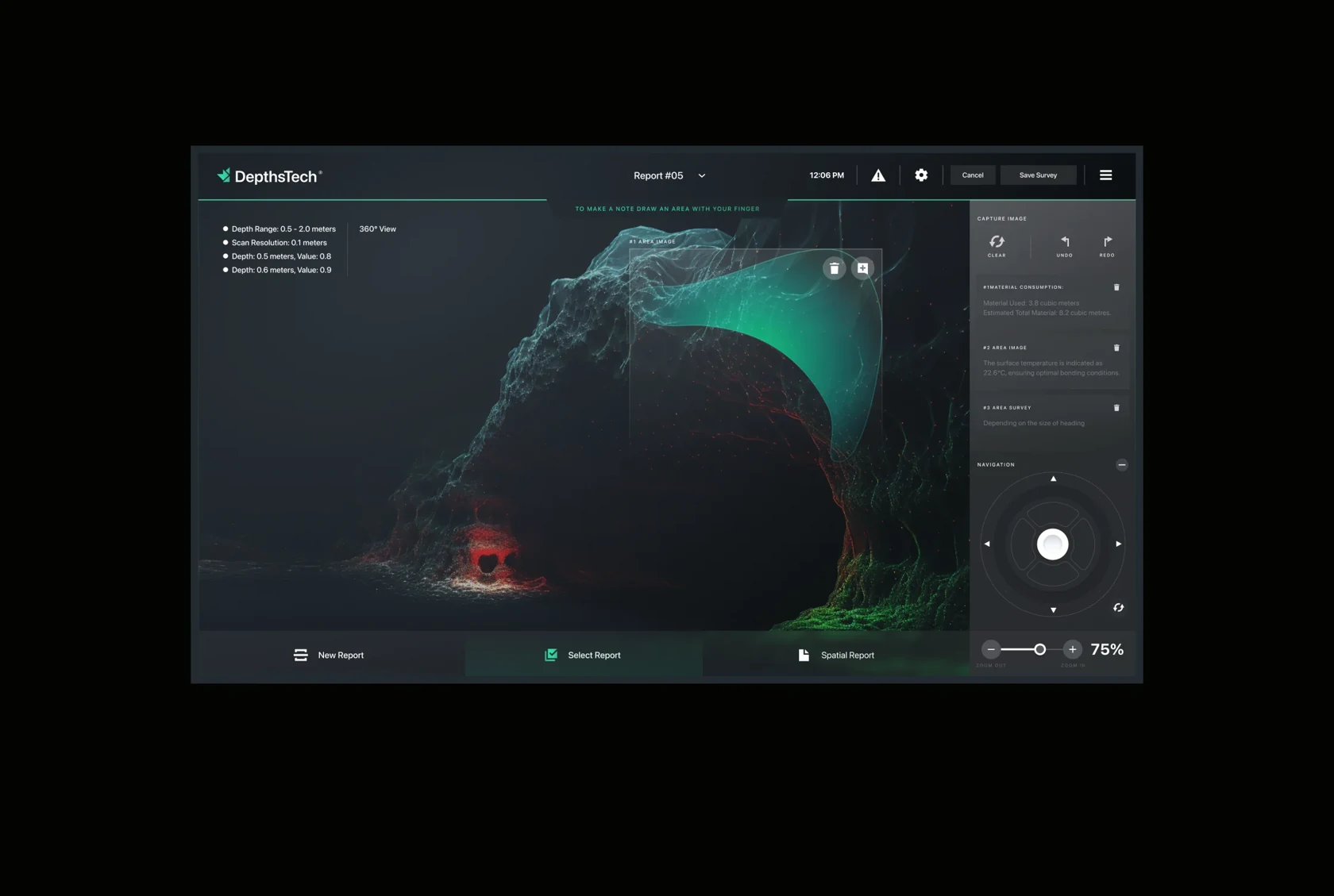1334x896 pixels.
Task: Open the New Report tab
Action: tap(330, 655)
